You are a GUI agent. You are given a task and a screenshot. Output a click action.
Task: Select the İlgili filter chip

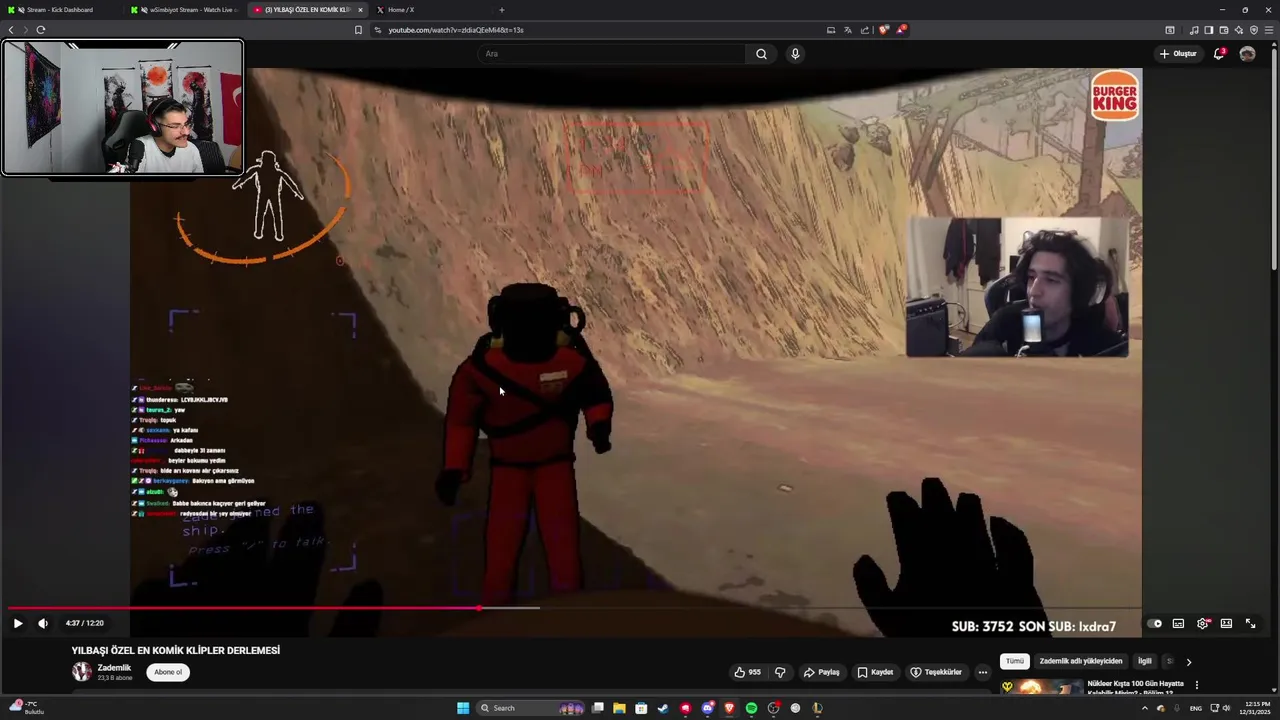1145,661
